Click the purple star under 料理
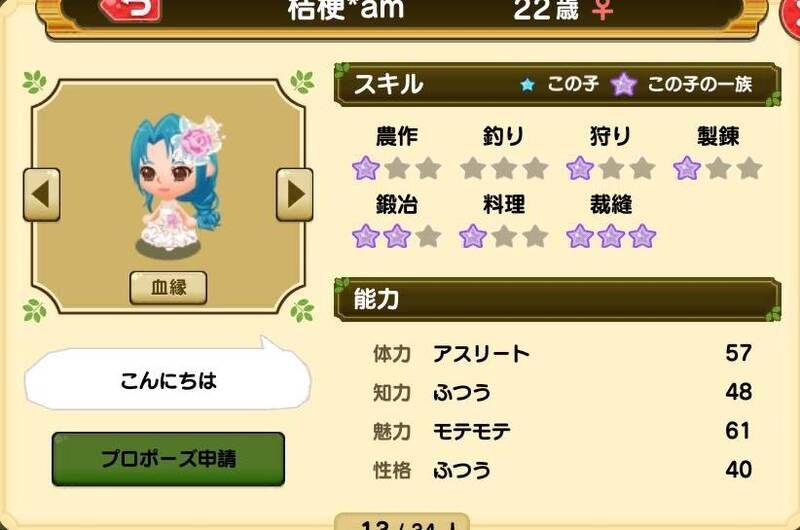 [x=473, y=236]
